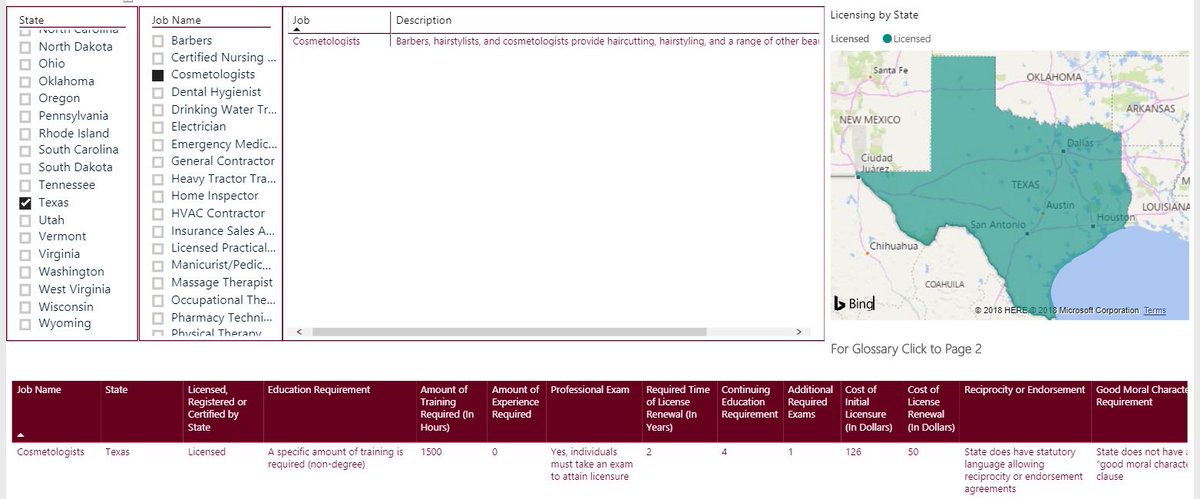Check the Drinking Water Tr... job checkbox
1200x499 pixels.
tap(158, 110)
